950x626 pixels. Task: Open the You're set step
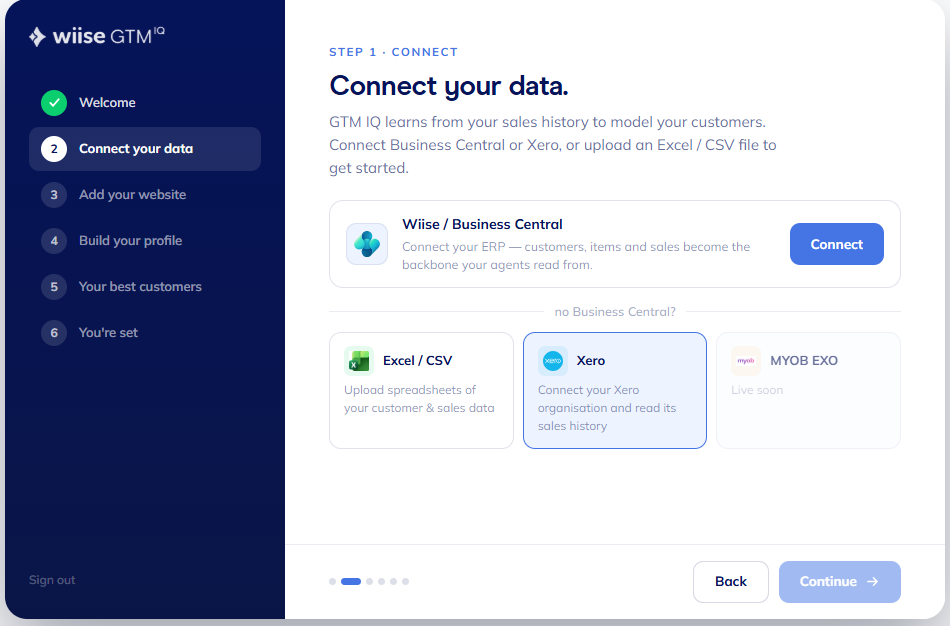tap(145, 333)
